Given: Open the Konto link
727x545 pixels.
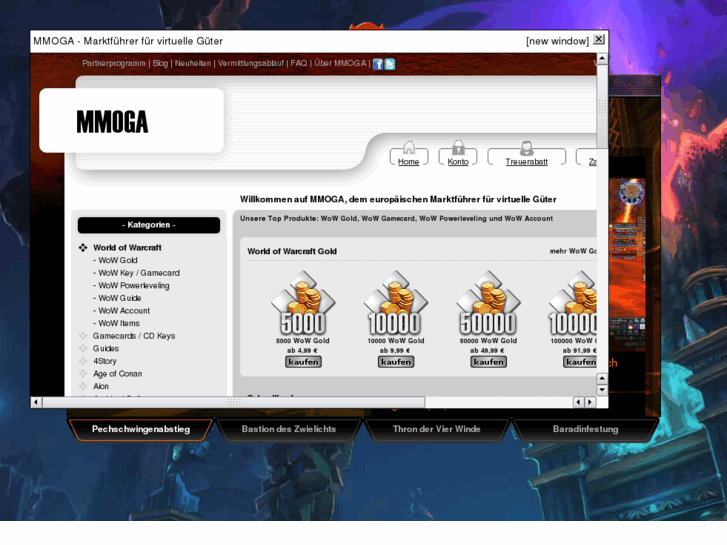Looking at the screenshot, I should (458, 161).
